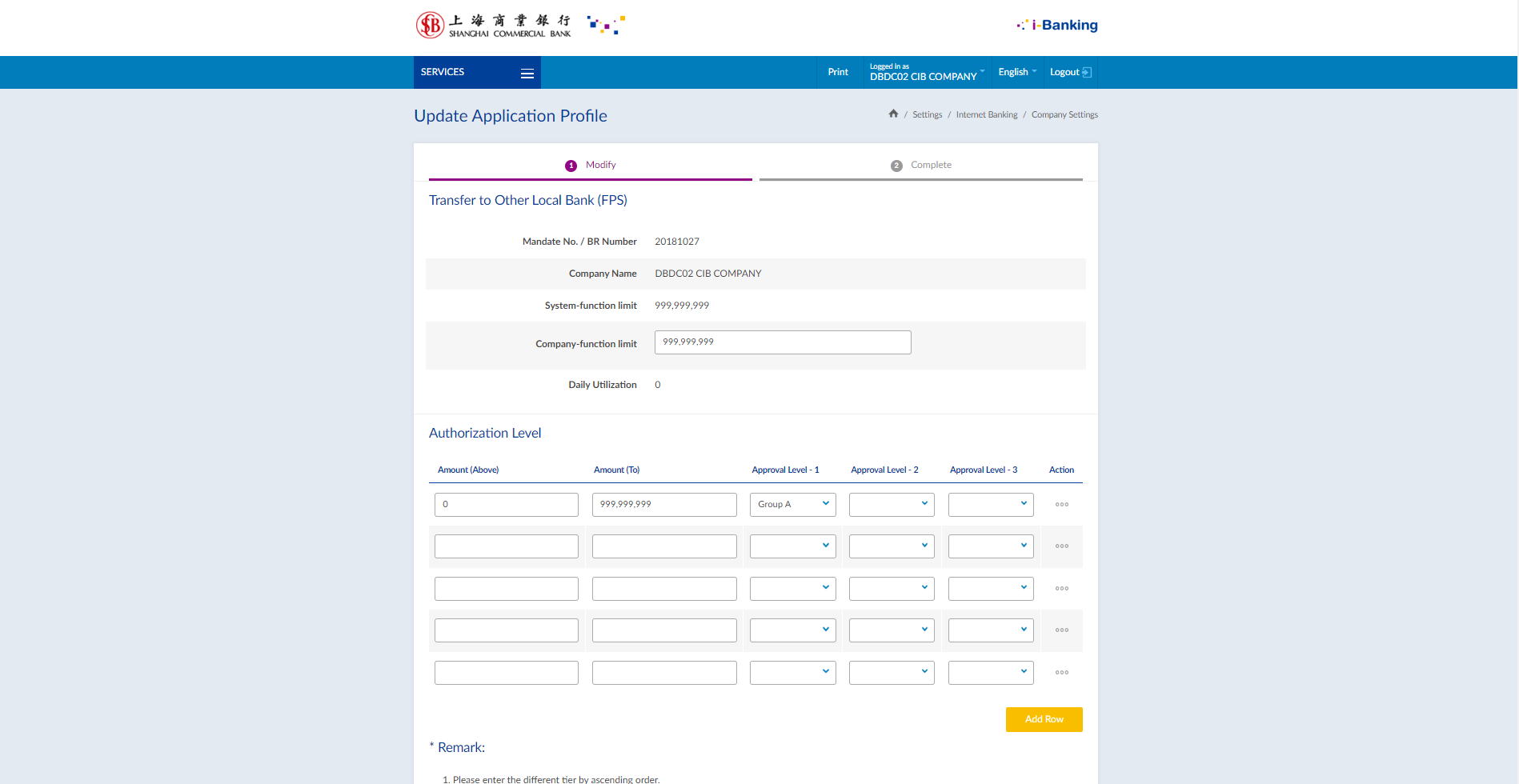Click the Shanghai Commercial Bank logo
Viewport: 1519px width, 784px height.
[494, 26]
